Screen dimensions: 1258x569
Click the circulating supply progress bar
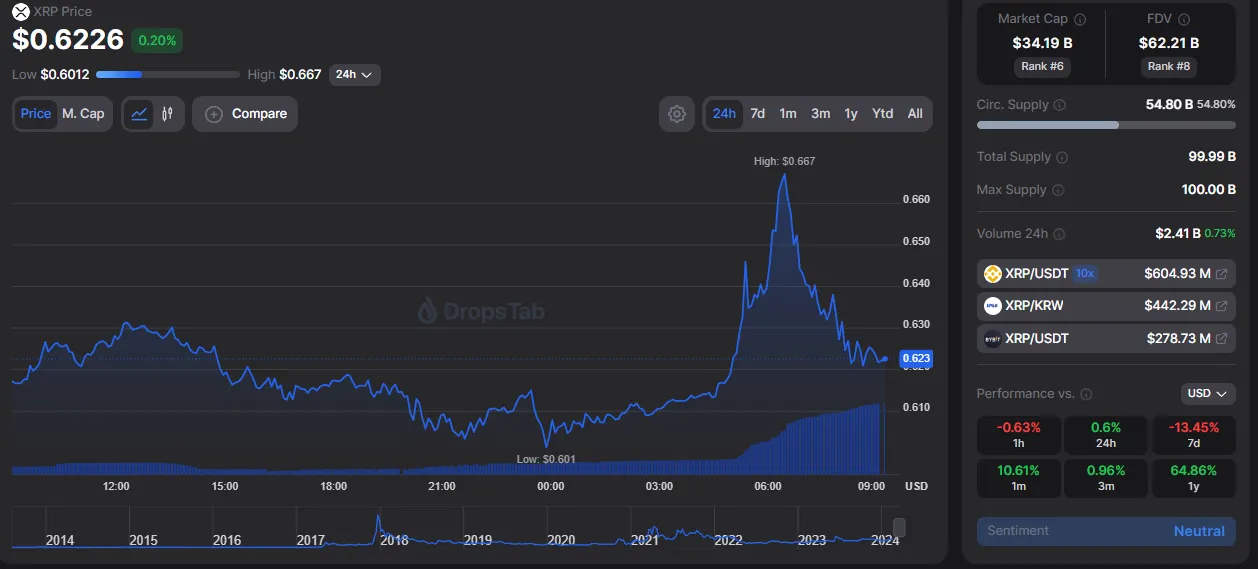[1106, 125]
